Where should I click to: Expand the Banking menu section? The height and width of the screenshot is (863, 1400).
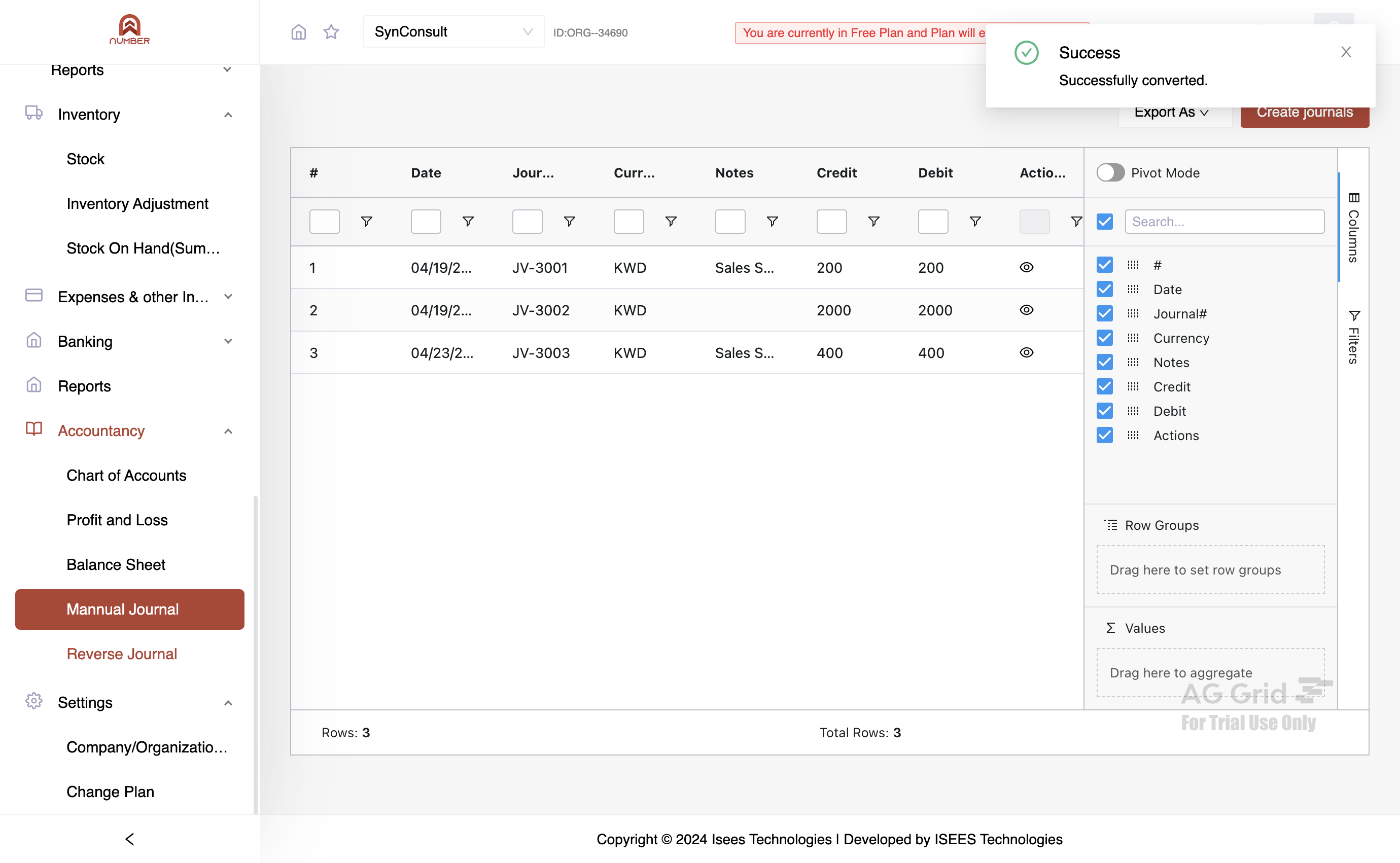pyautogui.click(x=228, y=341)
